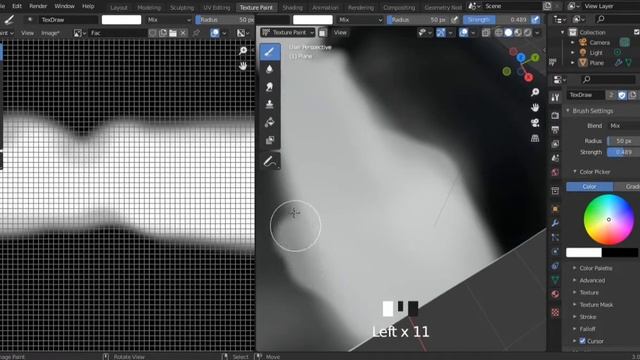This screenshot has height=360, width=640.
Task: Click the open image folder icon
Action: click(173, 33)
